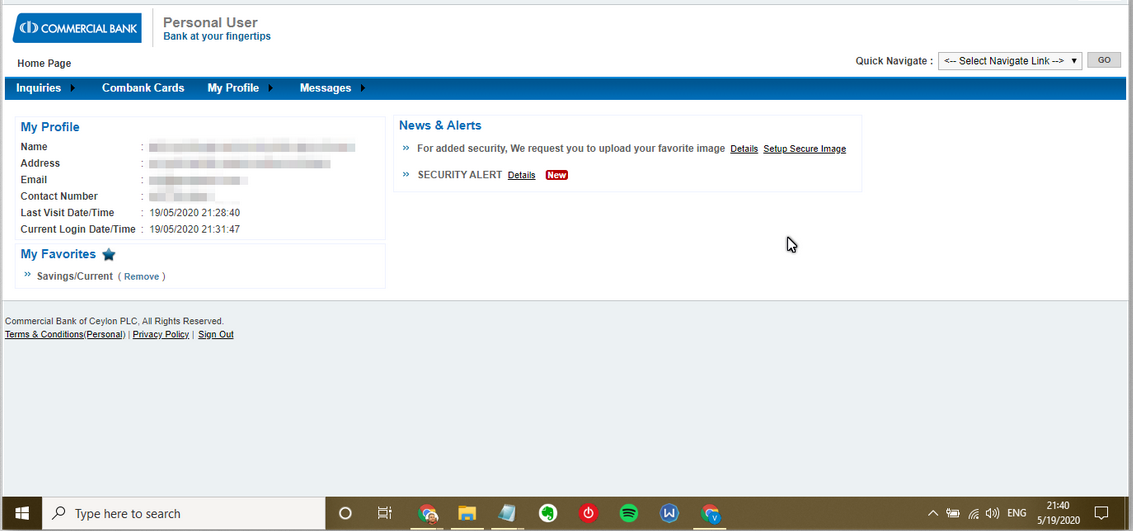Open Details link for SECURITY ALERT

coord(522,175)
